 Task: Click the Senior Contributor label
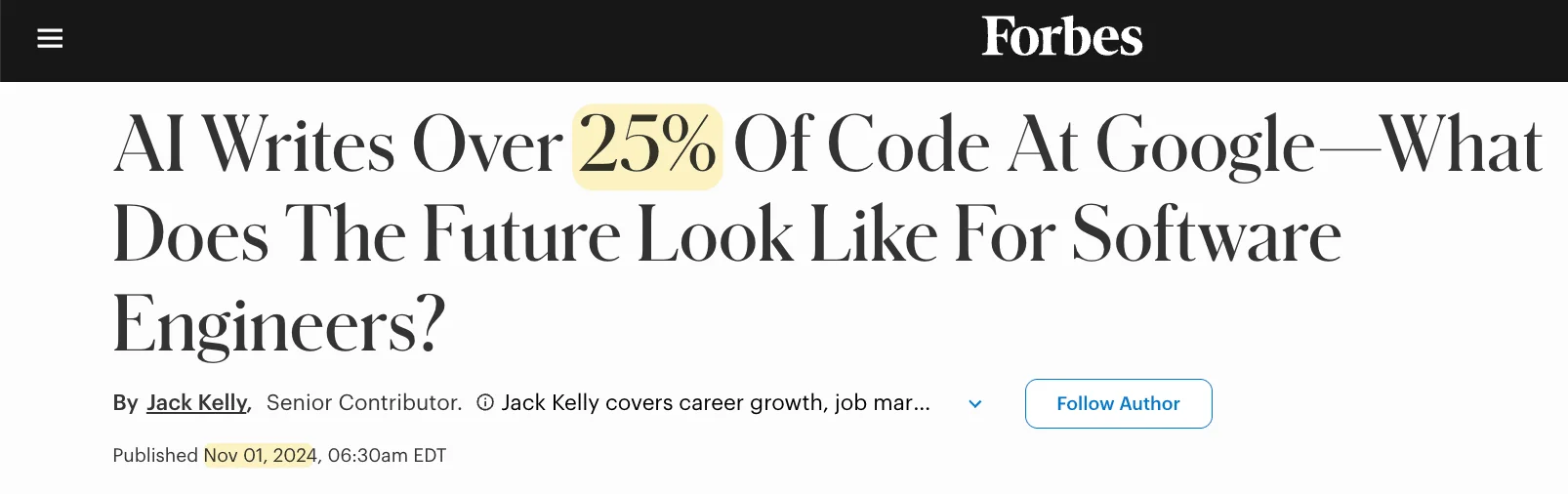click(363, 402)
